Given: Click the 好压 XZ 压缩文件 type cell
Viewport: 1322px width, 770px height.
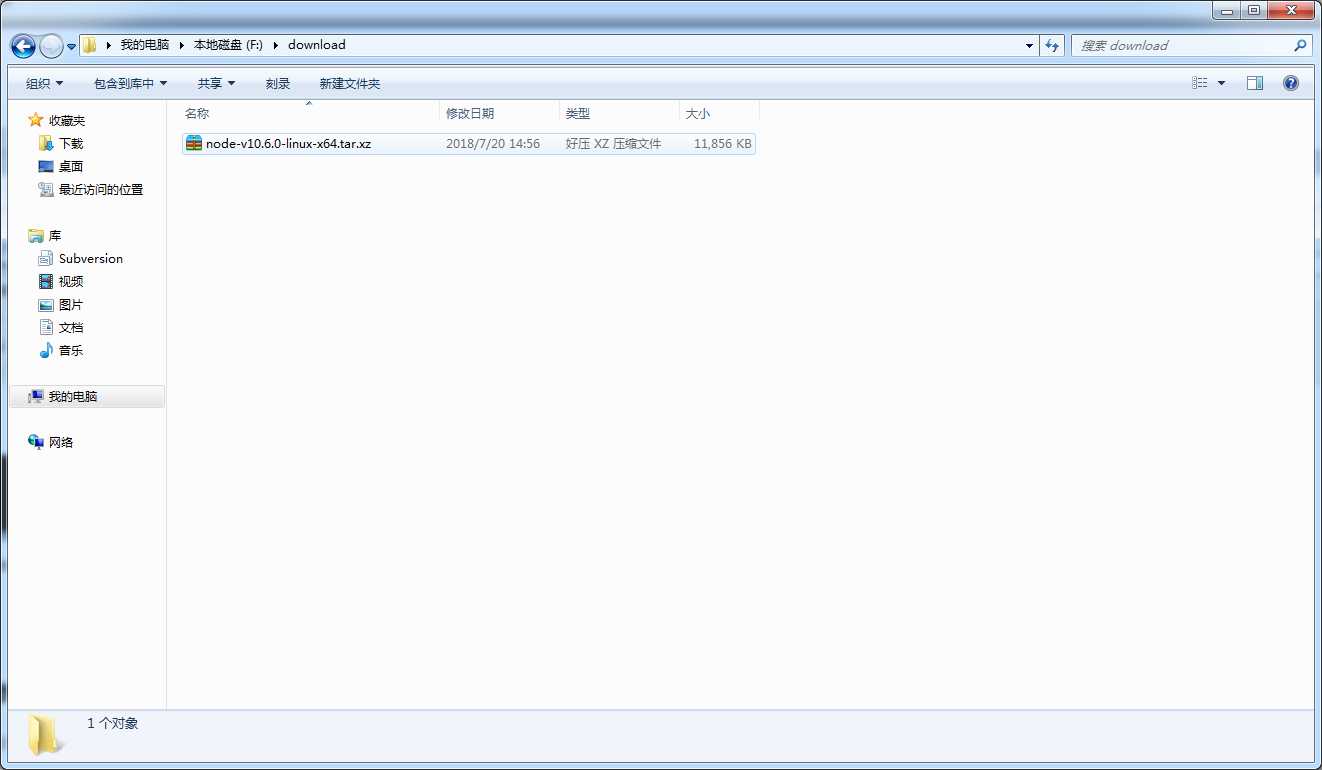Looking at the screenshot, I should (613, 144).
